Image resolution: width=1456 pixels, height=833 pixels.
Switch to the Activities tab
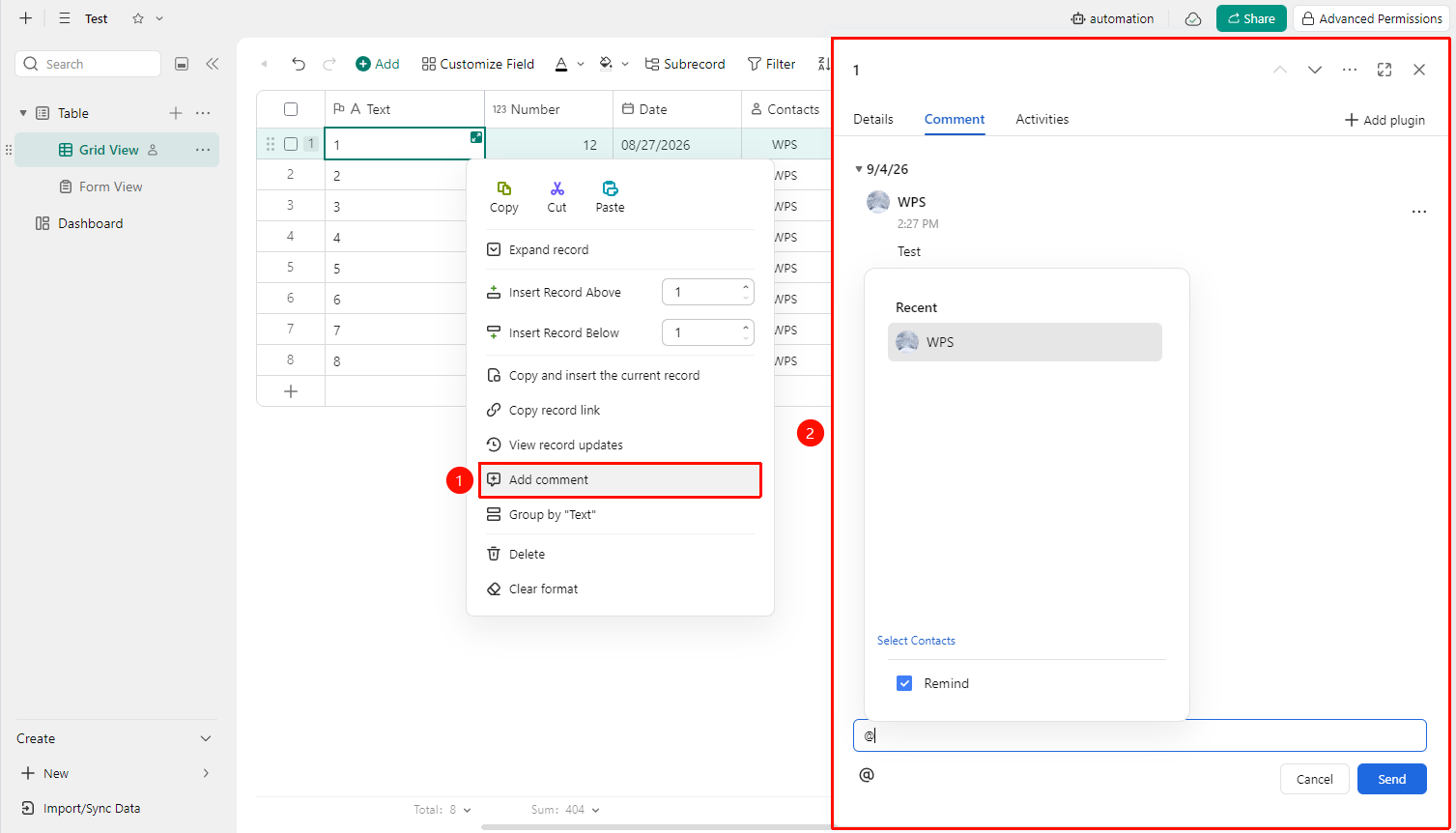(x=1042, y=119)
